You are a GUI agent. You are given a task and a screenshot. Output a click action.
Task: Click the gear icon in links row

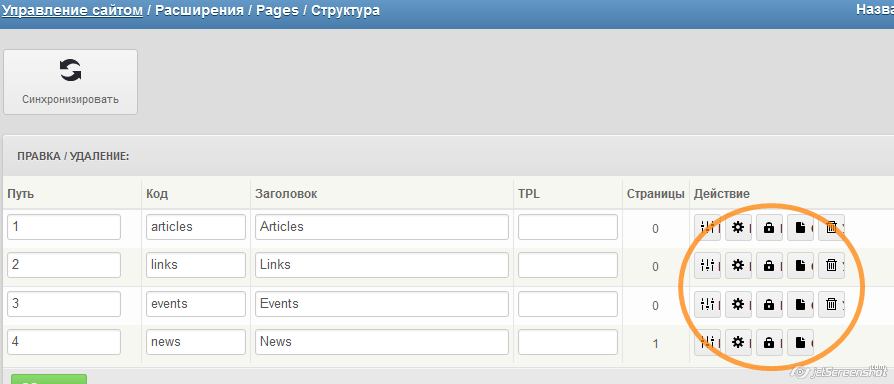coord(738,265)
